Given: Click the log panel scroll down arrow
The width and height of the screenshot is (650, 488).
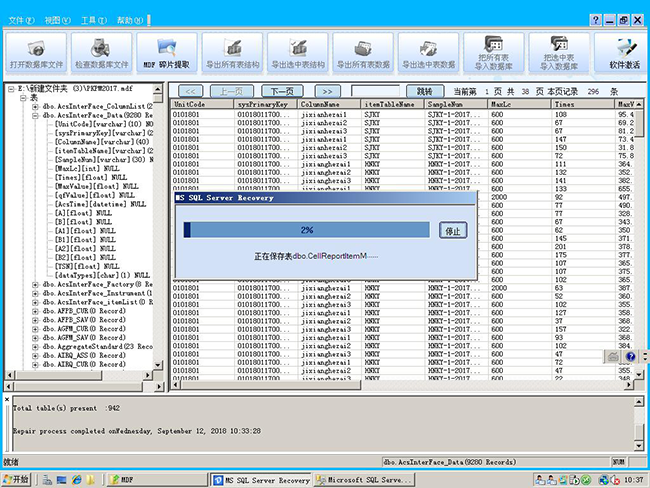Looking at the screenshot, I should pyautogui.click(x=639, y=446).
